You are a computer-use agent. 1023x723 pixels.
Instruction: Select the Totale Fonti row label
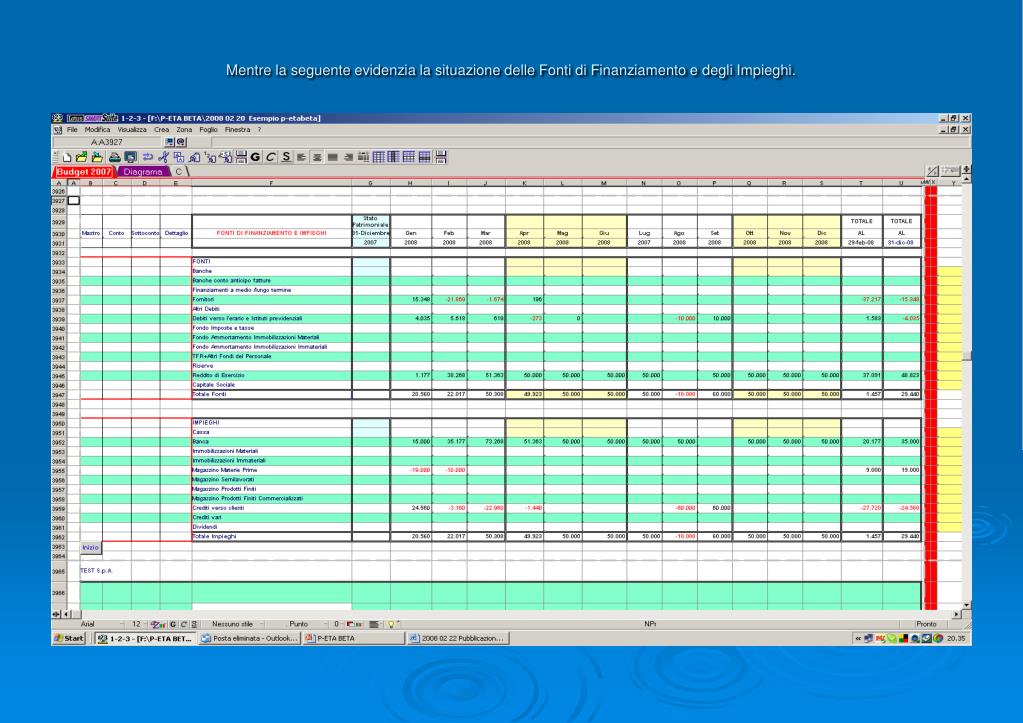209,394
